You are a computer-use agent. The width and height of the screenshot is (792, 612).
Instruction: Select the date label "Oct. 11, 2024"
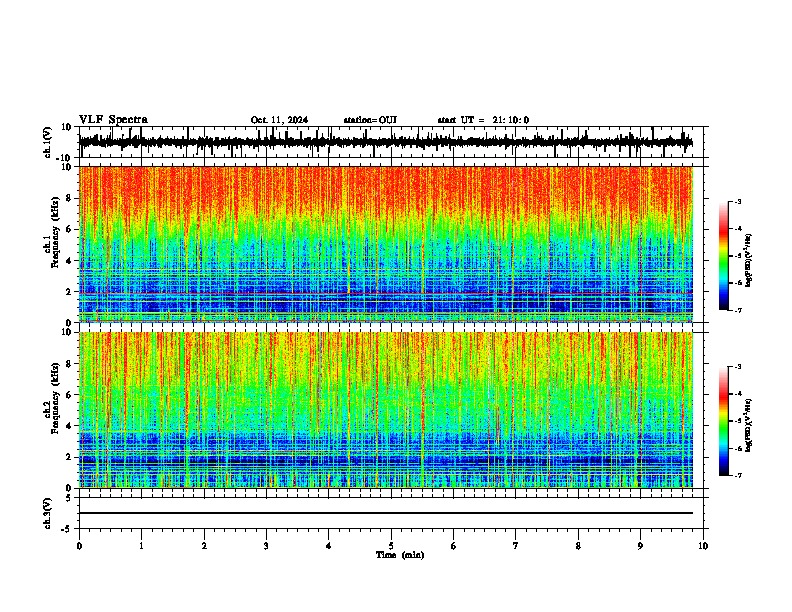click(279, 120)
